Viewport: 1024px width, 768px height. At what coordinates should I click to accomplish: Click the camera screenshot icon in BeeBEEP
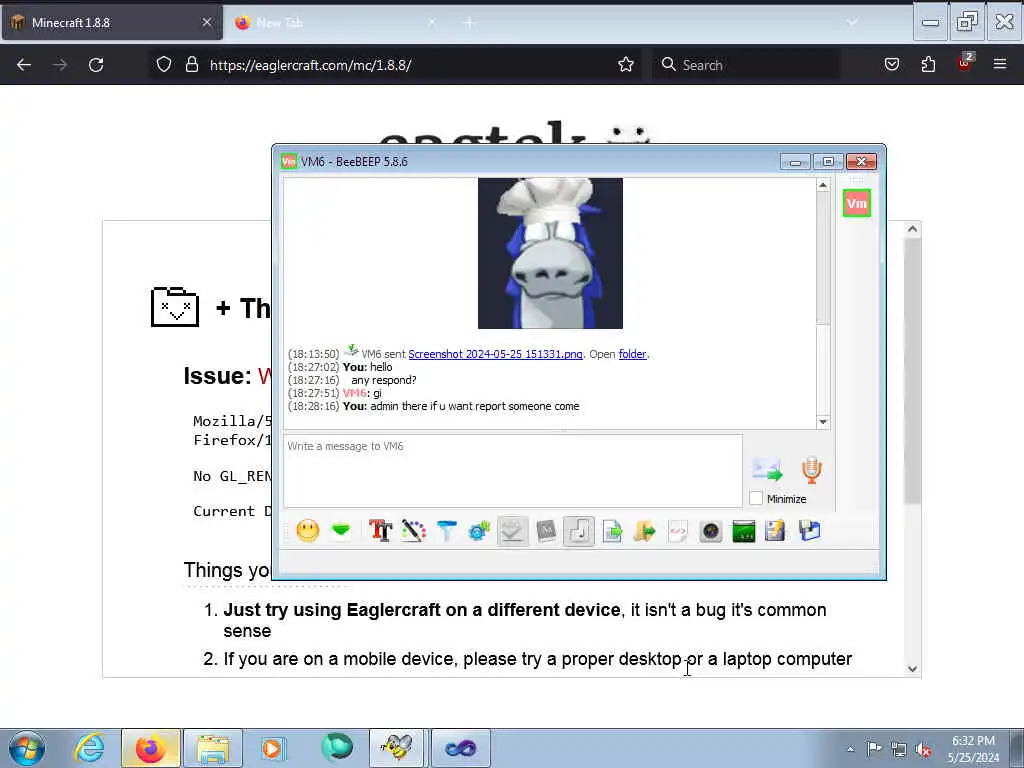pyautogui.click(x=711, y=531)
